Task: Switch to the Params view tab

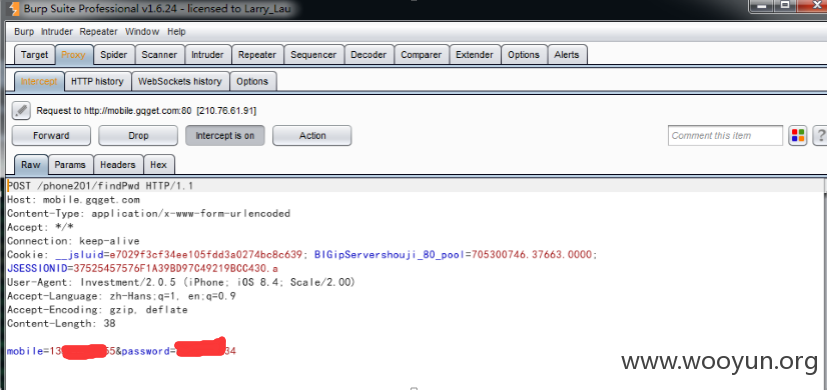Action: [70, 165]
